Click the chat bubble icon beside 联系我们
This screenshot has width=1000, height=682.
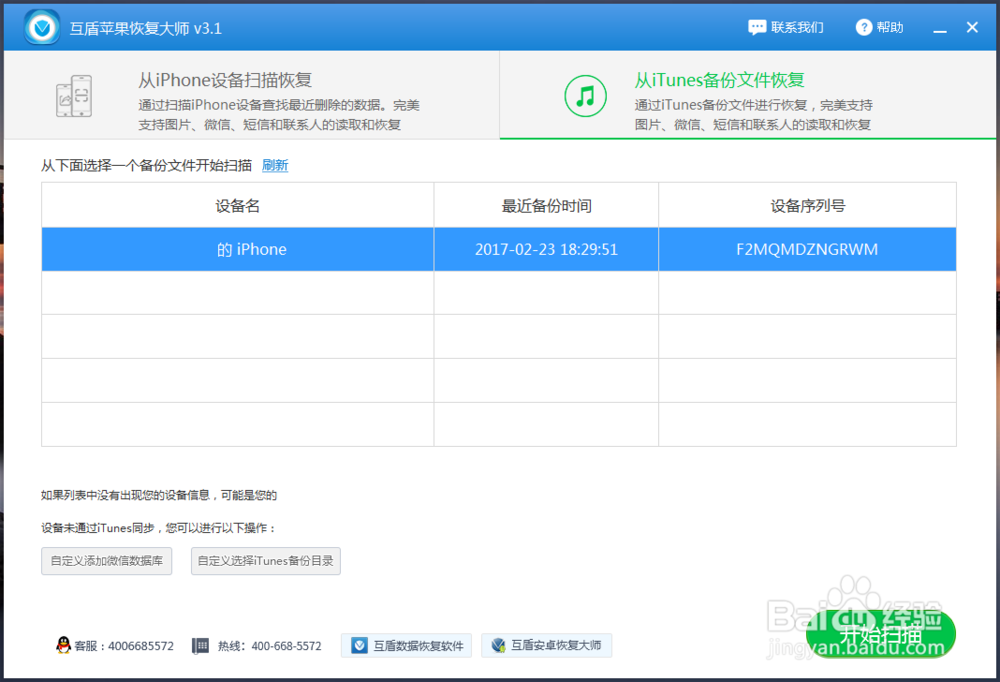(x=757, y=27)
